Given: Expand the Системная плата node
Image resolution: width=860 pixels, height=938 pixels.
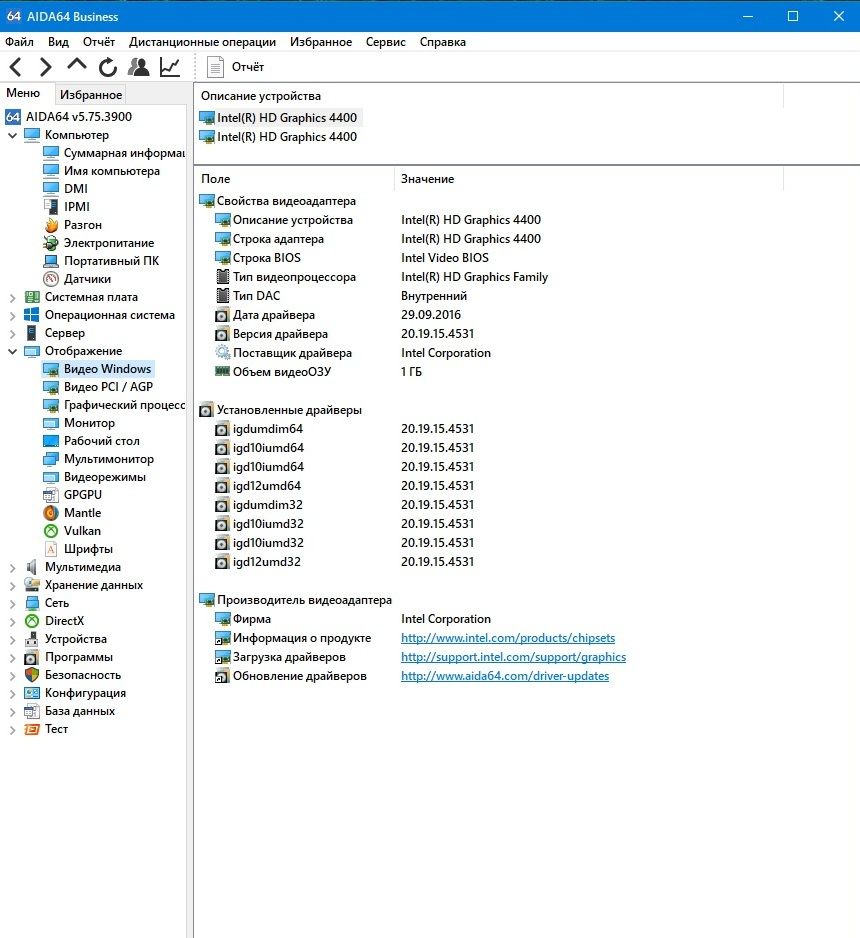Looking at the screenshot, I should [12, 297].
